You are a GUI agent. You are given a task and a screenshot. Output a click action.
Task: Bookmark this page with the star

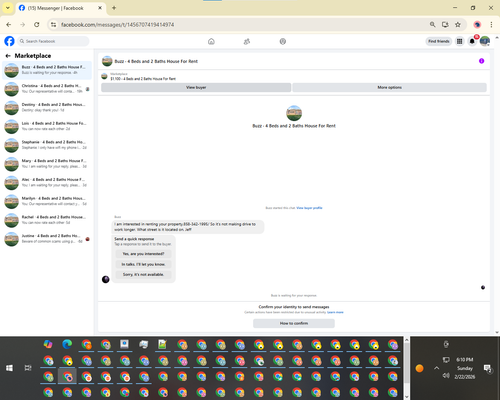tap(458, 25)
